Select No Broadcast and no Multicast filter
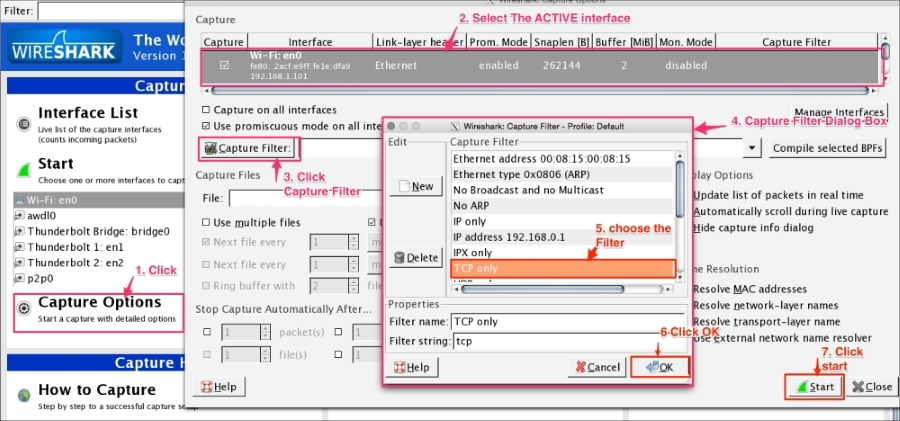 click(x=562, y=190)
